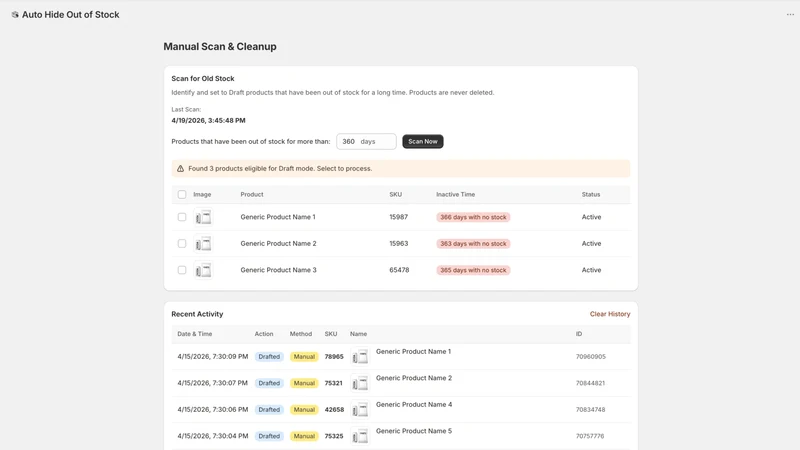Screen dimensions: 800x450
Task: Click the Auto Hide Out of Stock app icon
Action: 15,15
